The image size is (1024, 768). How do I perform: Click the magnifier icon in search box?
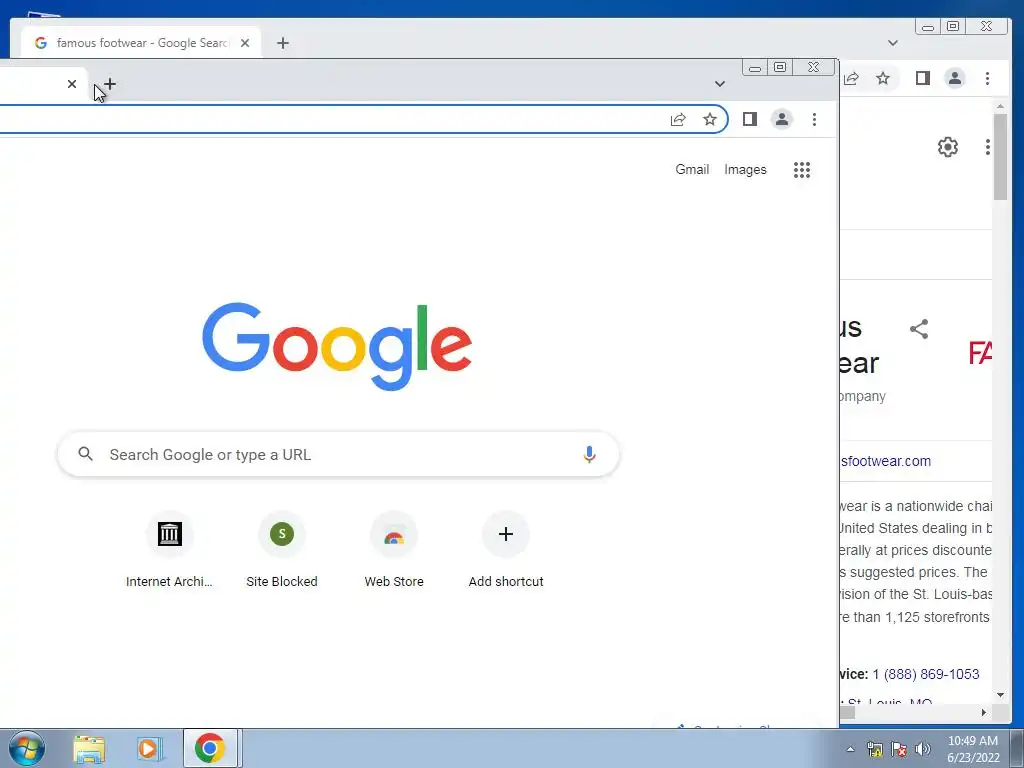pyautogui.click(x=86, y=454)
